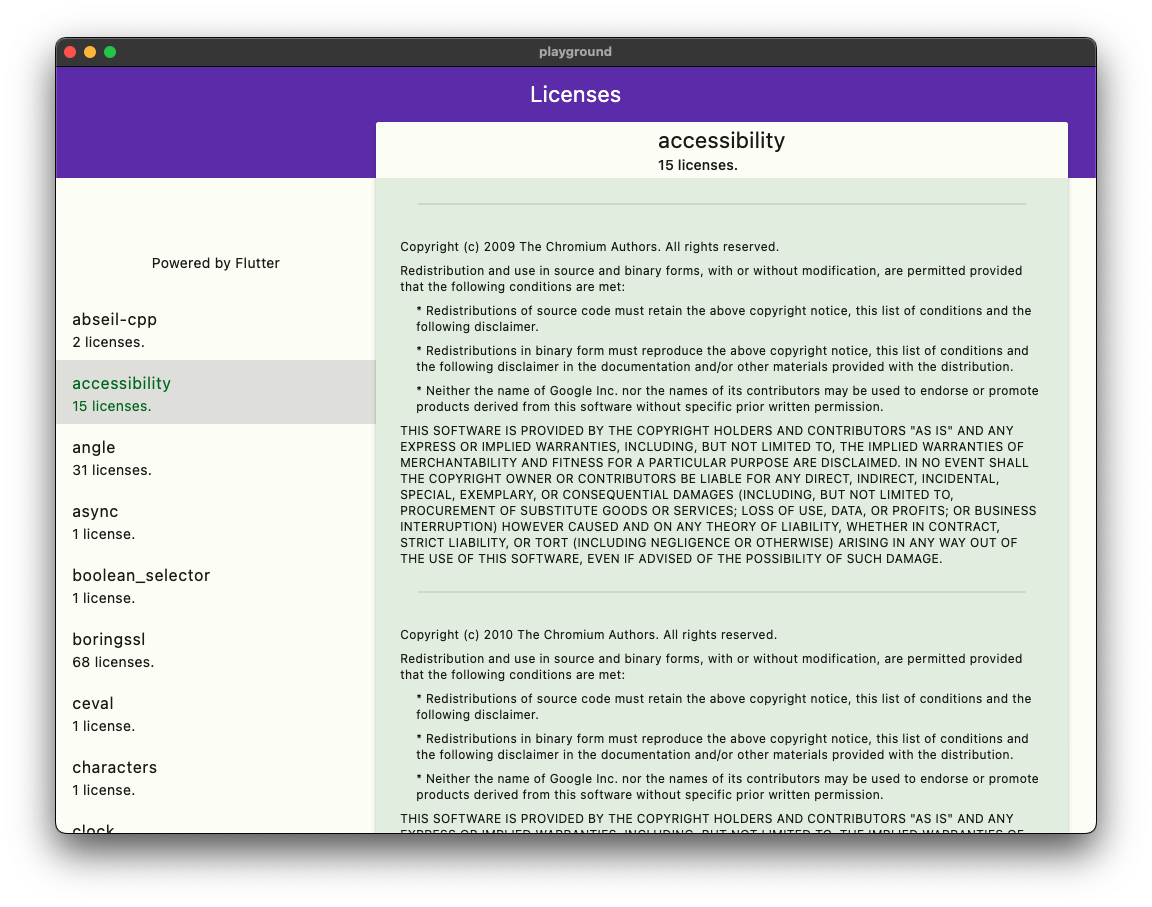The width and height of the screenshot is (1152, 907).
Task: Click the 2010 Chromium Authors copyright line
Action: tap(588, 634)
